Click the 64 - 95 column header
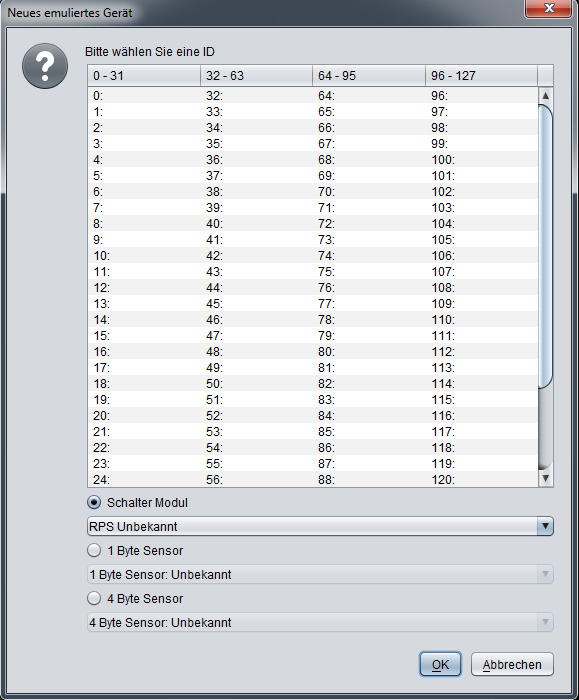The image size is (579, 700). point(369,75)
